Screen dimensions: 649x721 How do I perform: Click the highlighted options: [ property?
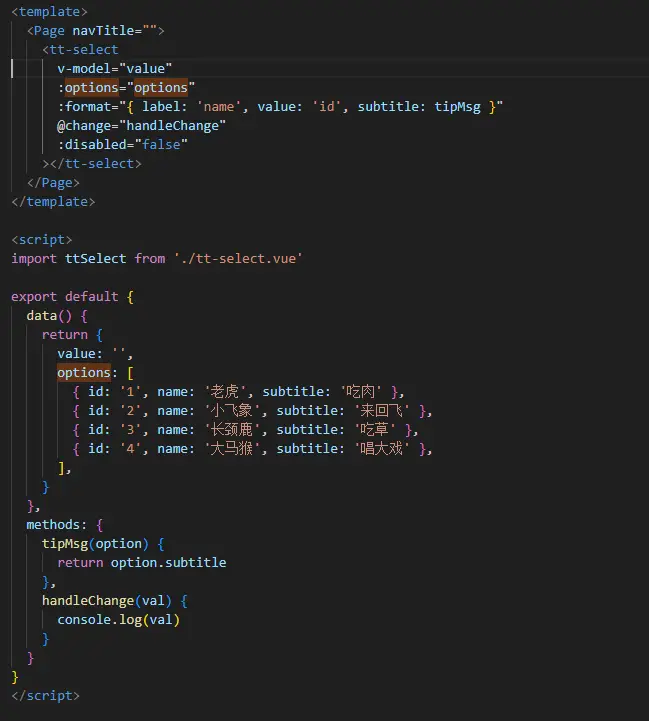pyautogui.click(x=95, y=373)
